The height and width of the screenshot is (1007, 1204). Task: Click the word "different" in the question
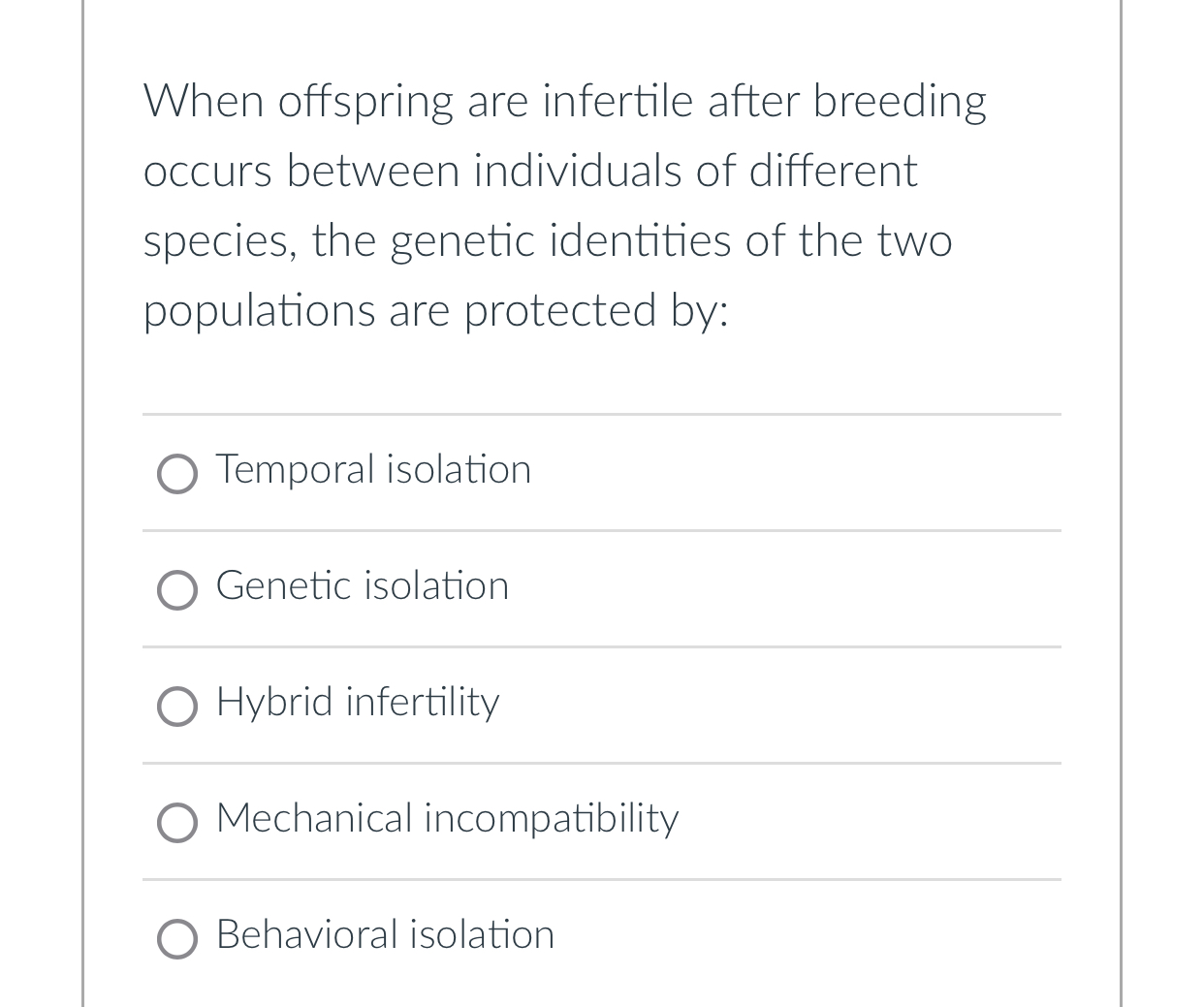833,172
